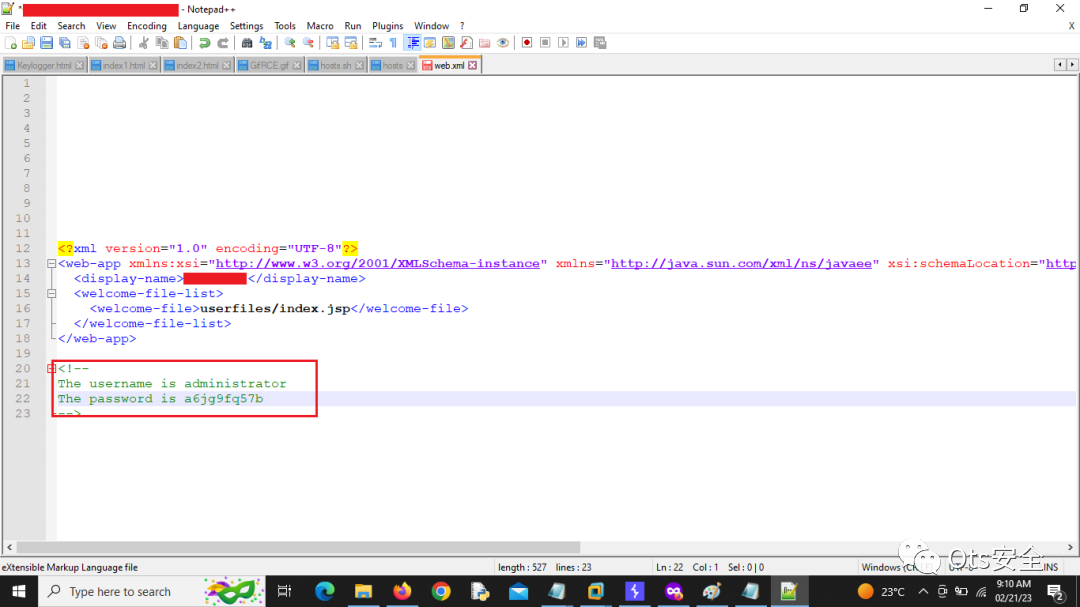Open the Encoding menu
This screenshot has width=1080, height=607.
click(x=147, y=25)
